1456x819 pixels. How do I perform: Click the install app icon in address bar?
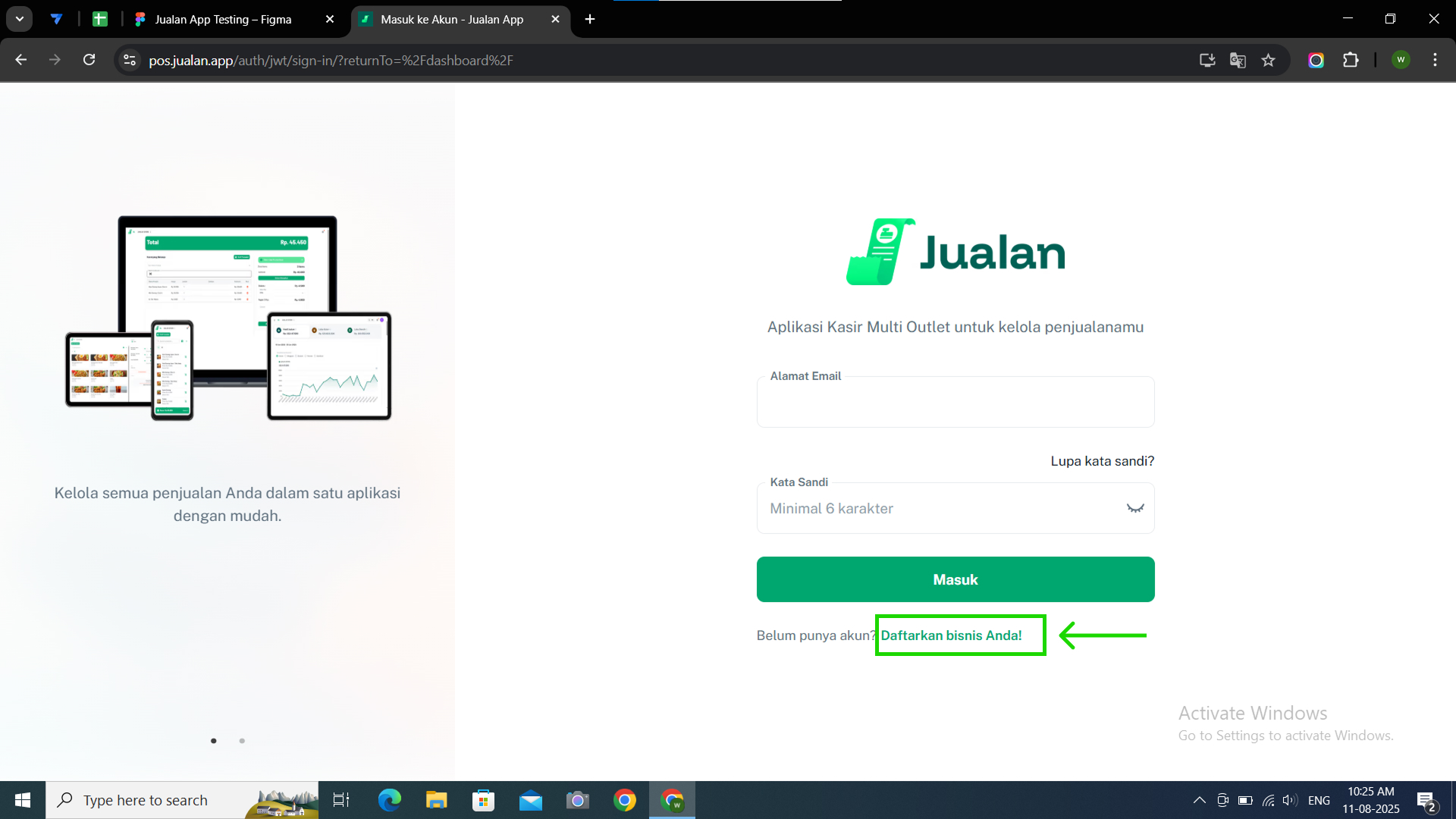click(1207, 60)
